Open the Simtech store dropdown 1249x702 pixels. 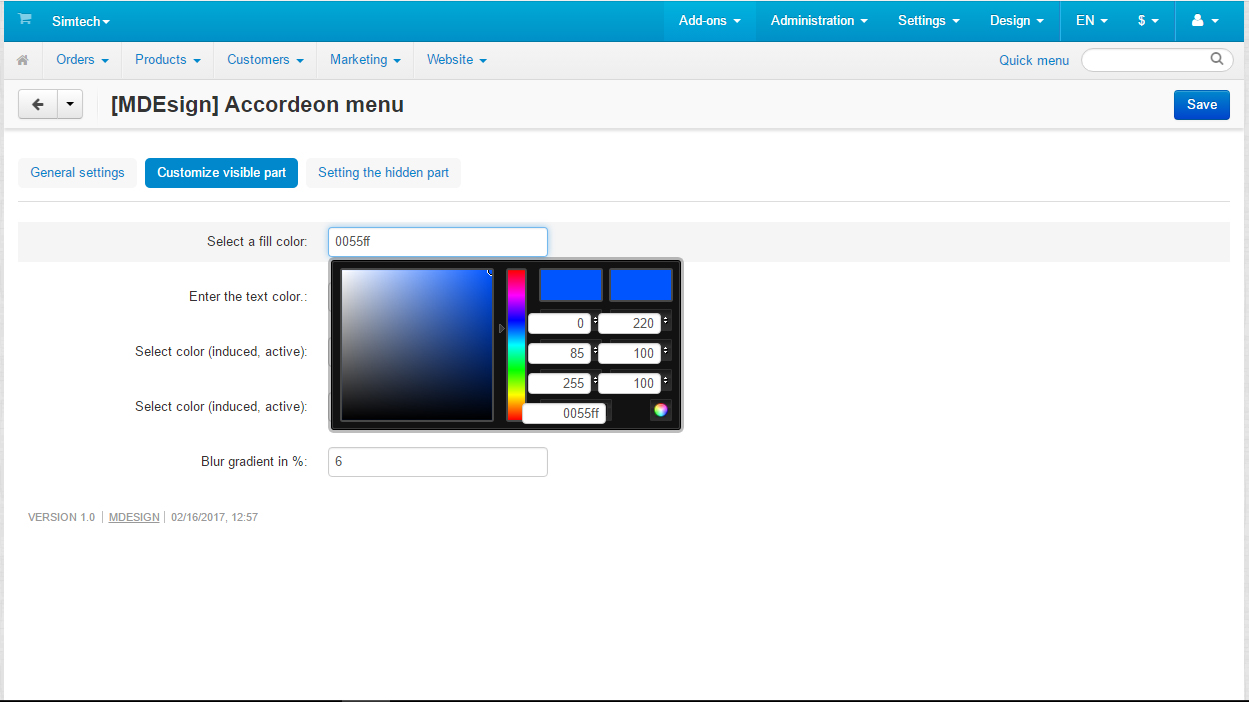pyautogui.click(x=81, y=21)
